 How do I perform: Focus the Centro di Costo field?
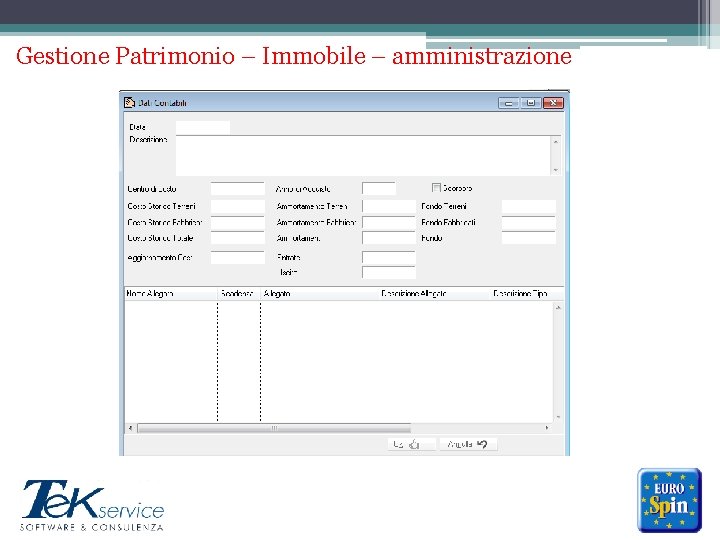238,189
